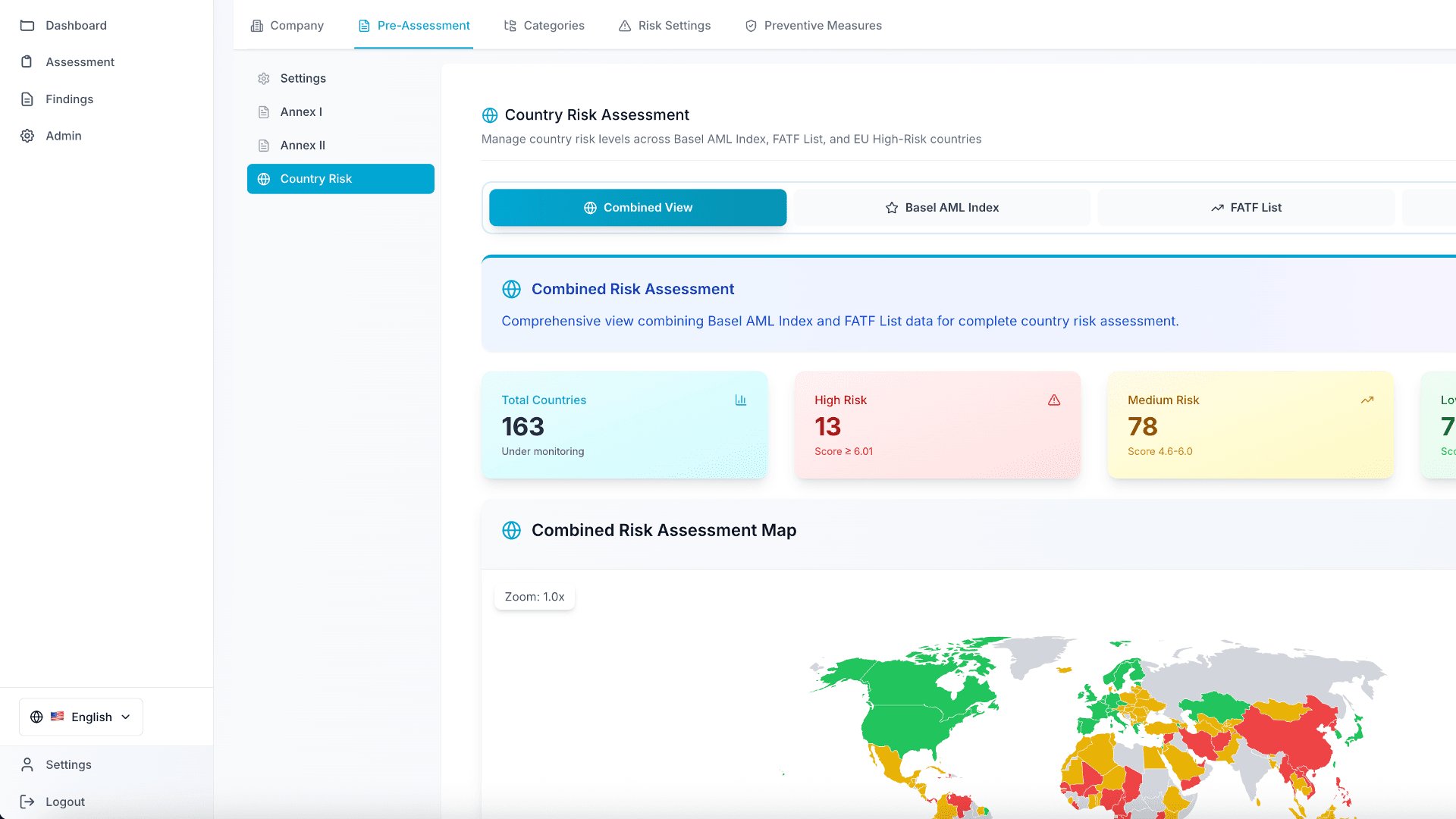Click the Annex II file icon
This screenshot has height=819, width=1456.
(264, 146)
